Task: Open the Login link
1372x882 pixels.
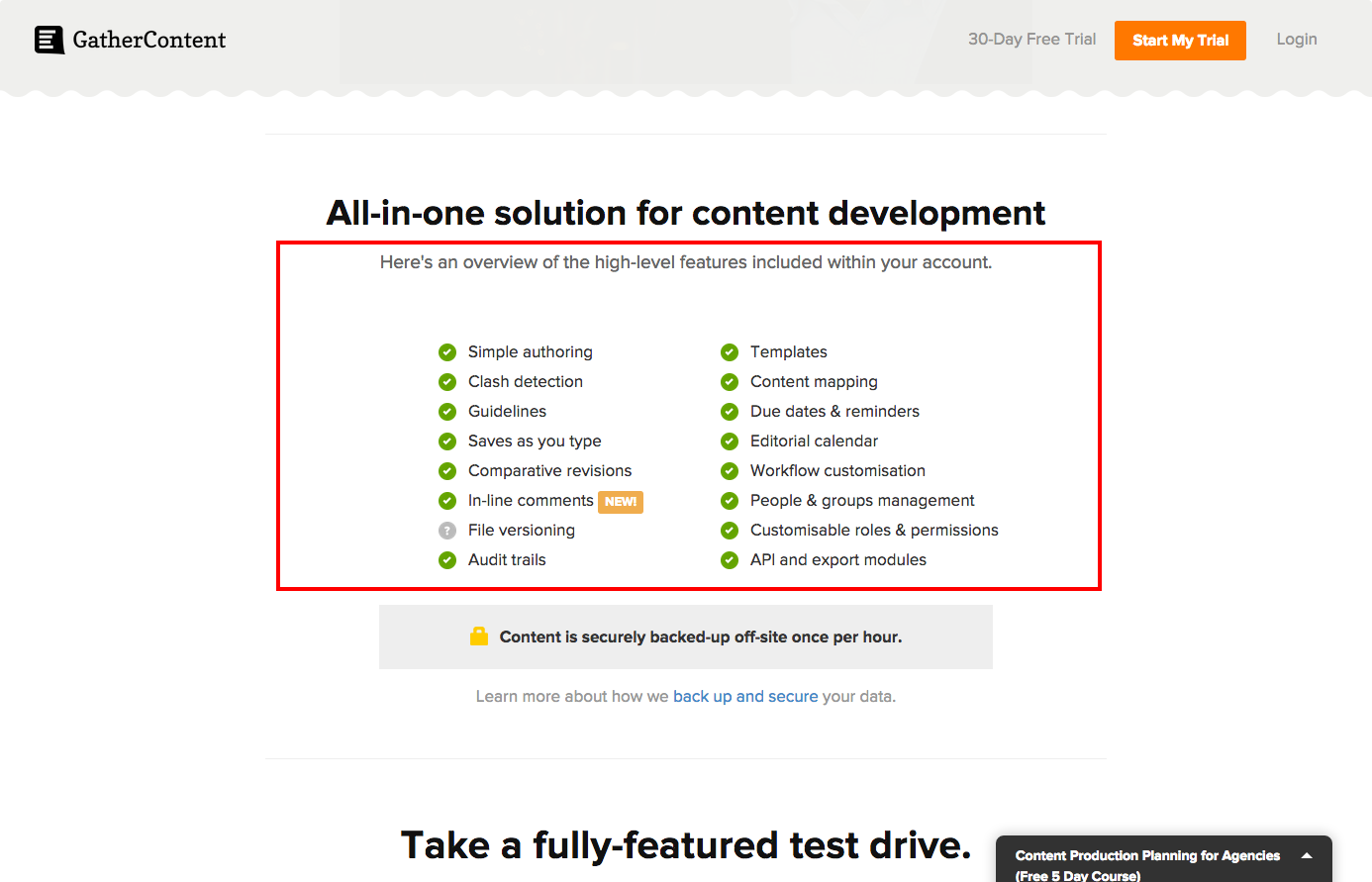Action: click(1297, 40)
